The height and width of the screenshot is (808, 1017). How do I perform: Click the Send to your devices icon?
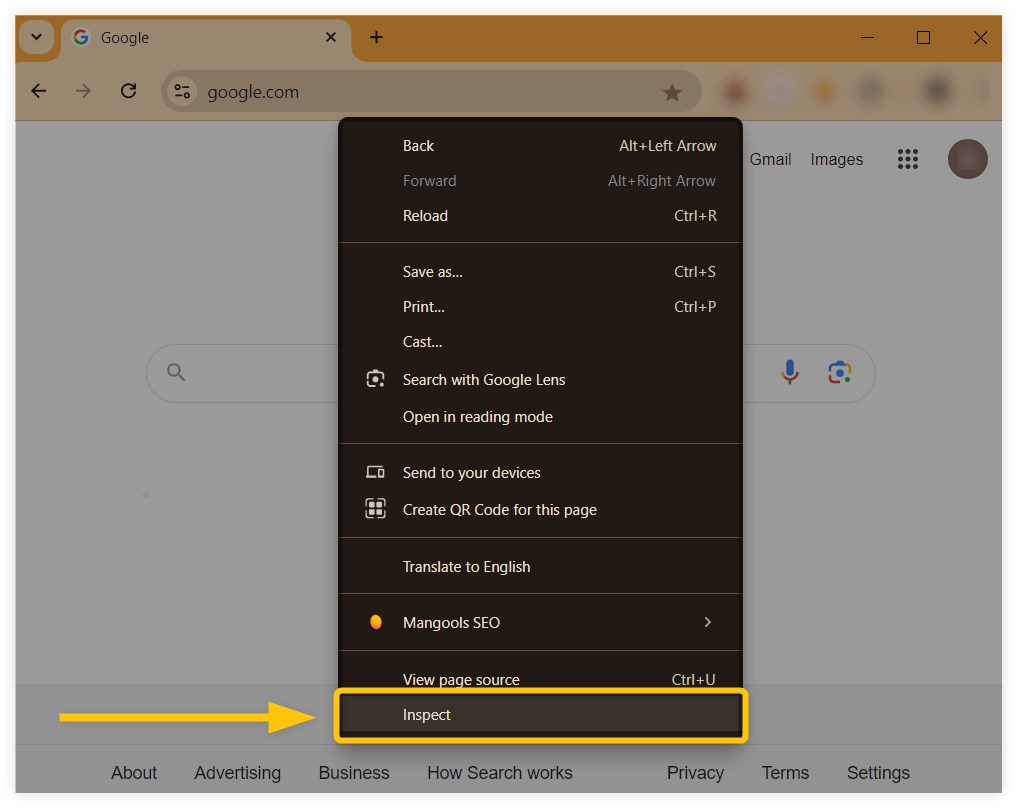click(x=376, y=472)
